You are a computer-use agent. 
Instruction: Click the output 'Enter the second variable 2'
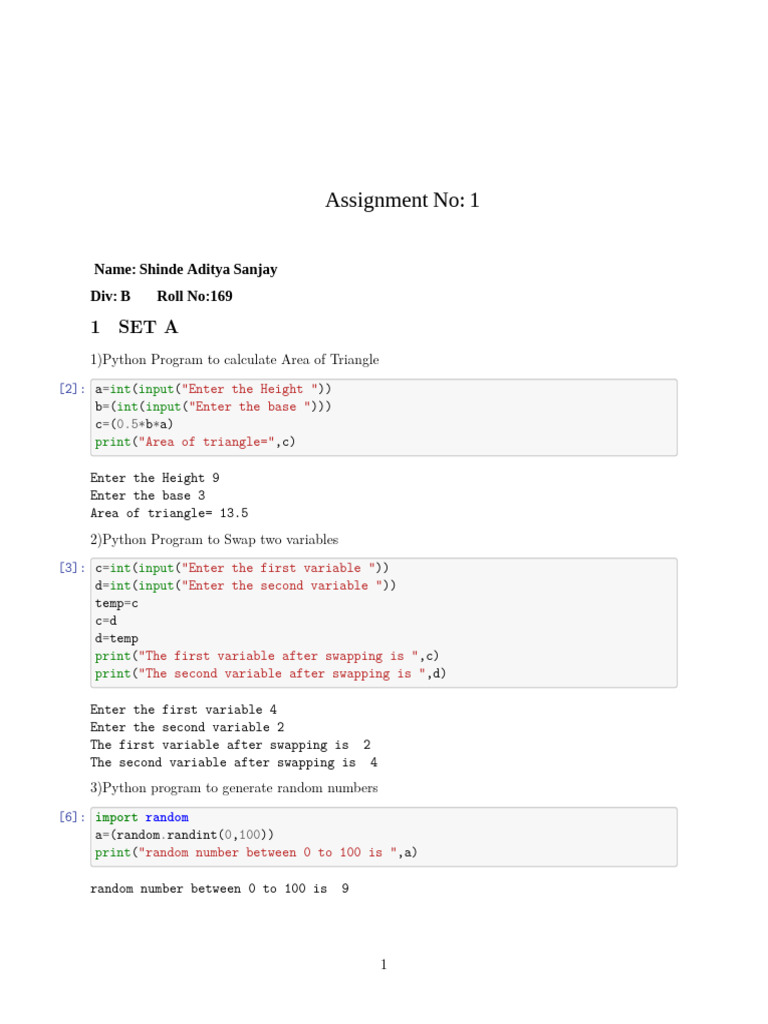[x=187, y=728]
